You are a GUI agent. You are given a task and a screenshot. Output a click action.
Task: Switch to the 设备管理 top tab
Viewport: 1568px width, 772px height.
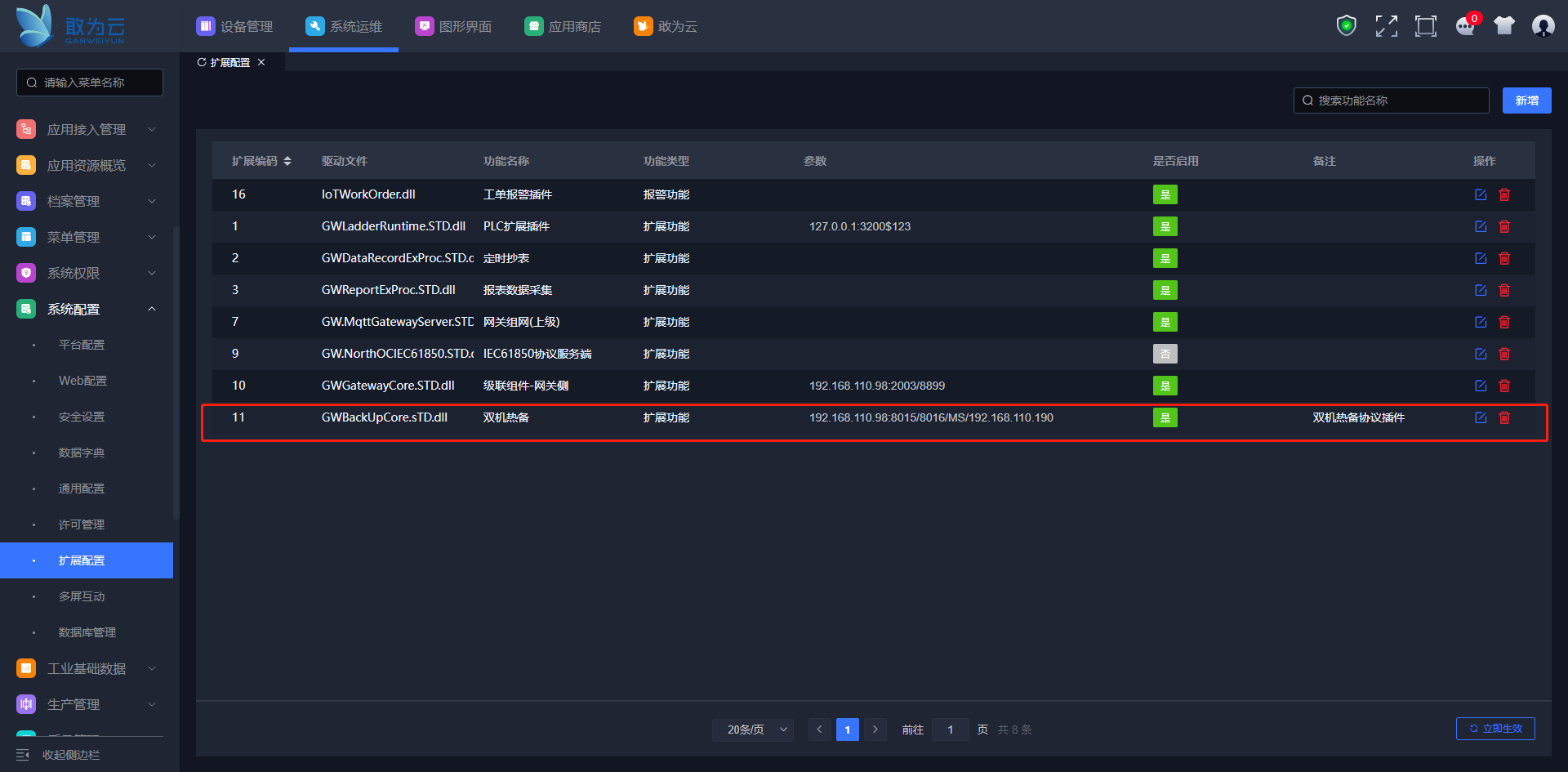235,26
